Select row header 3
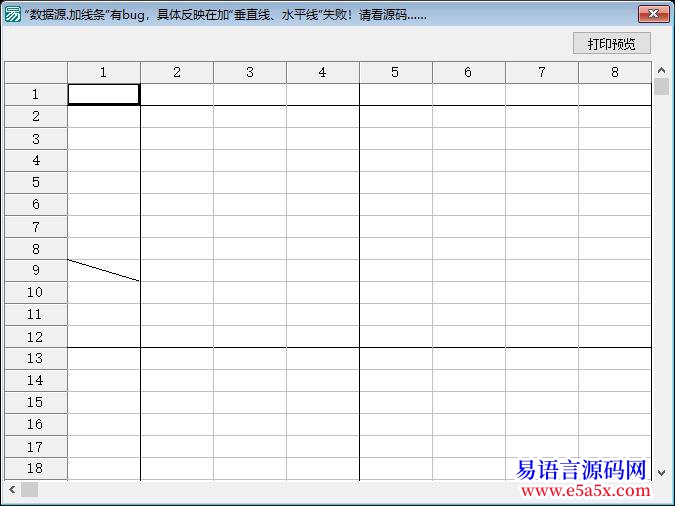Screen dimensions: 675x506 tap(36, 139)
